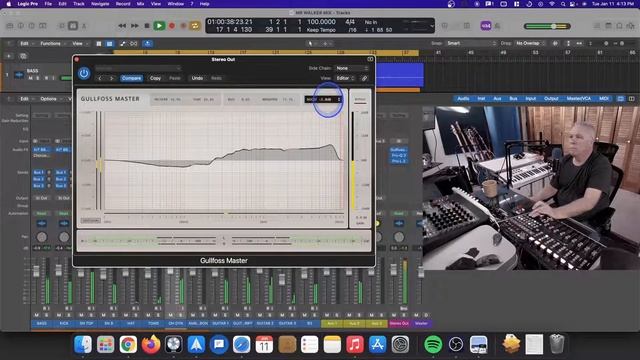Open the Pro-Q 3 plugin slot

tap(398, 156)
